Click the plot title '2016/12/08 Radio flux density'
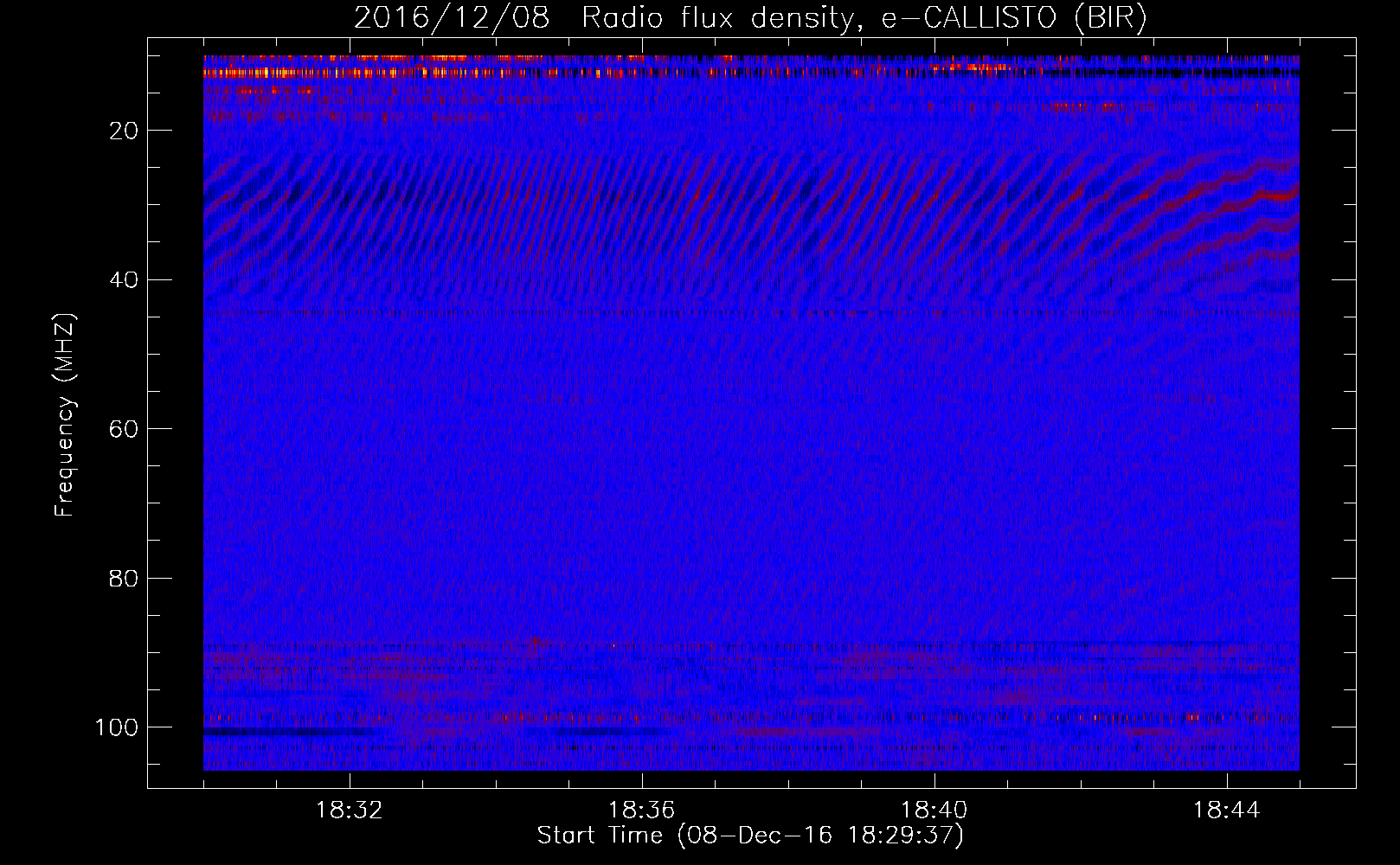Image resolution: width=1400 pixels, height=865 pixels. pos(750,18)
